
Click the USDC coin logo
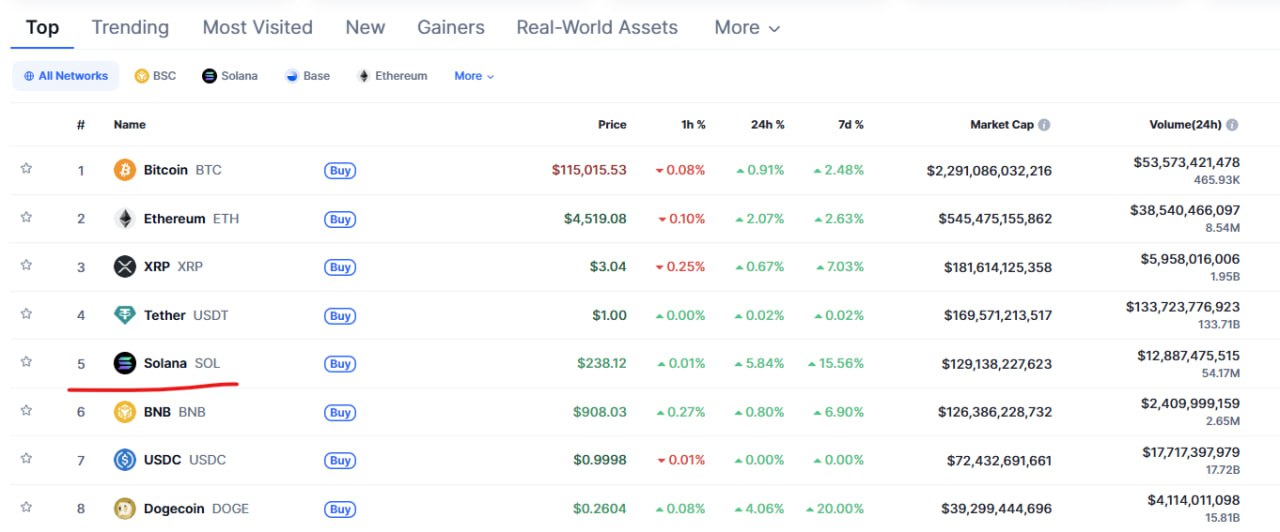[x=125, y=460]
